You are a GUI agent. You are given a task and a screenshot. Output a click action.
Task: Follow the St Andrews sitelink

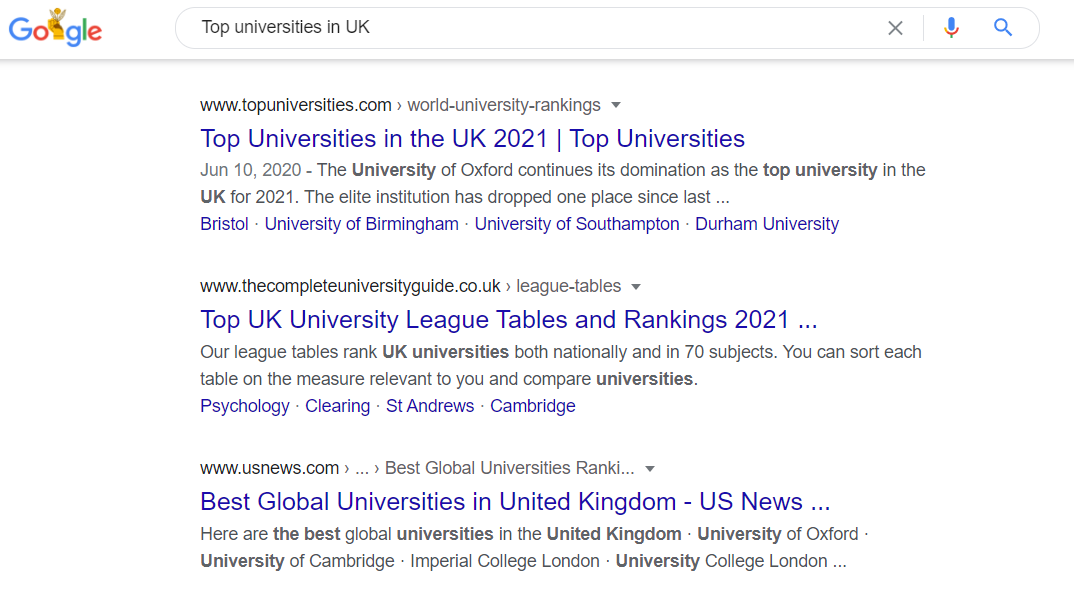pos(429,406)
